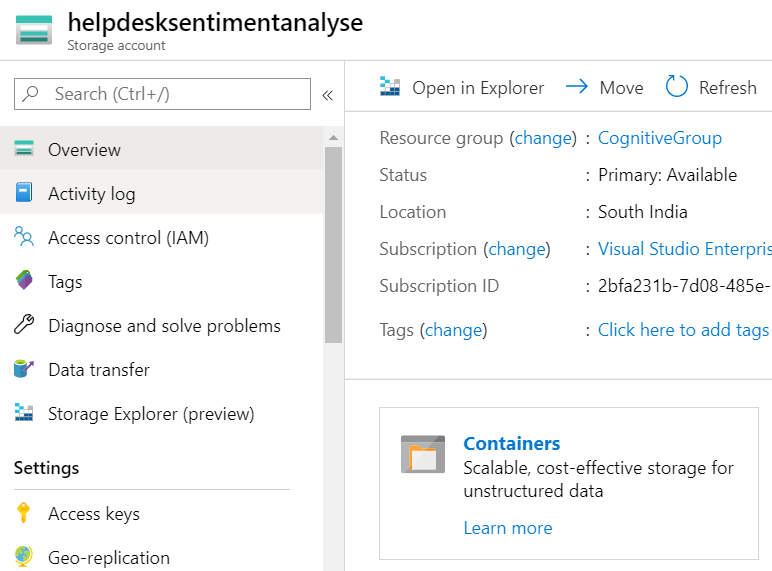Open Geo-replication settings

coord(161,557)
